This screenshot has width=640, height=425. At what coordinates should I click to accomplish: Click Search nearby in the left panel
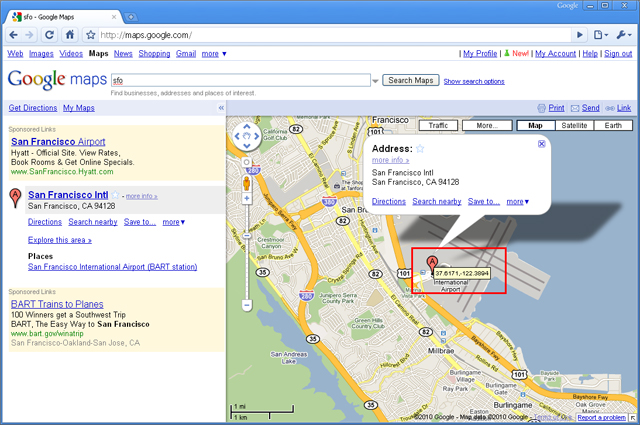coord(93,222)
